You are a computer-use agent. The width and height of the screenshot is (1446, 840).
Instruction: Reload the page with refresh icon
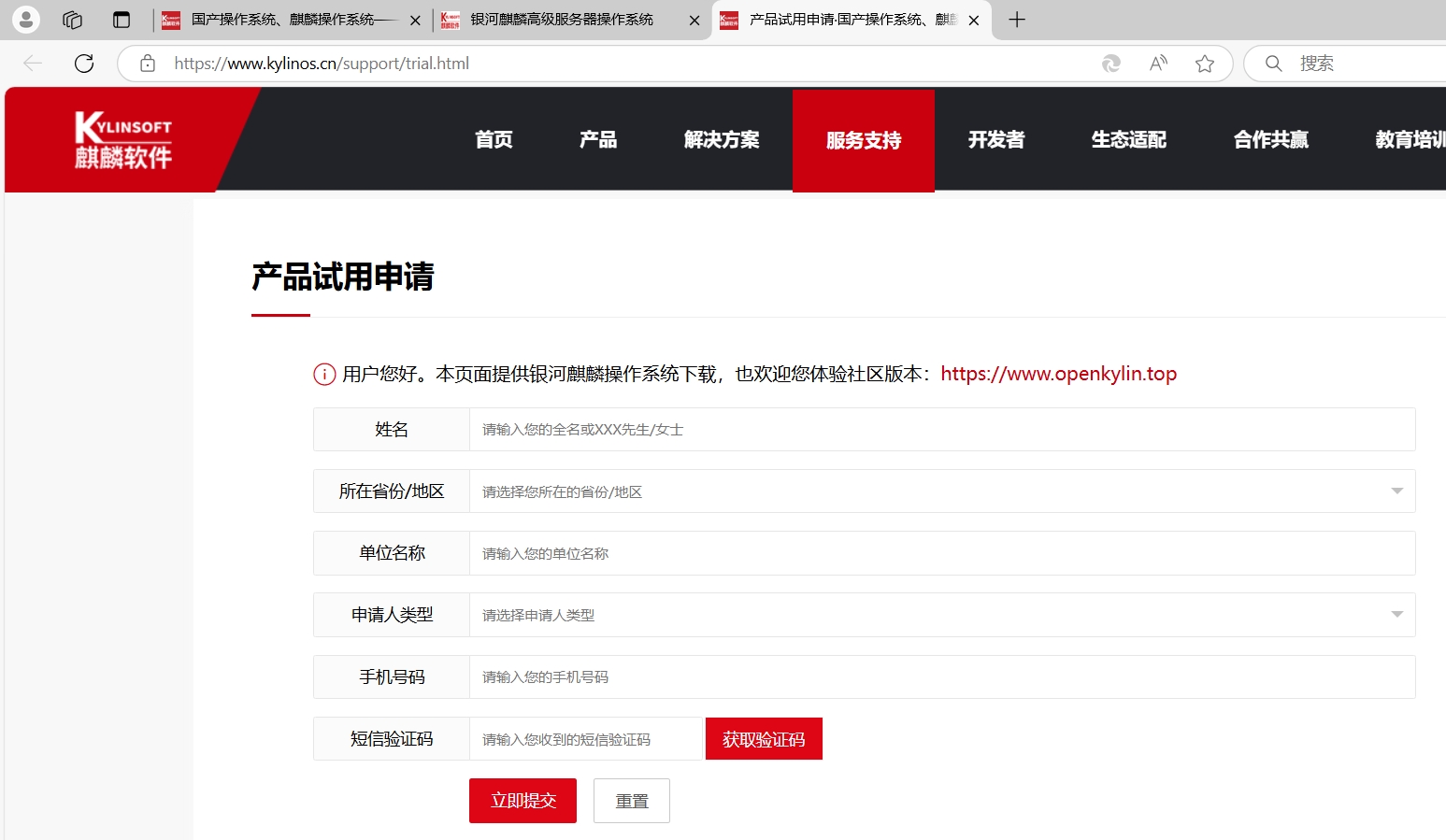(84, 64)
